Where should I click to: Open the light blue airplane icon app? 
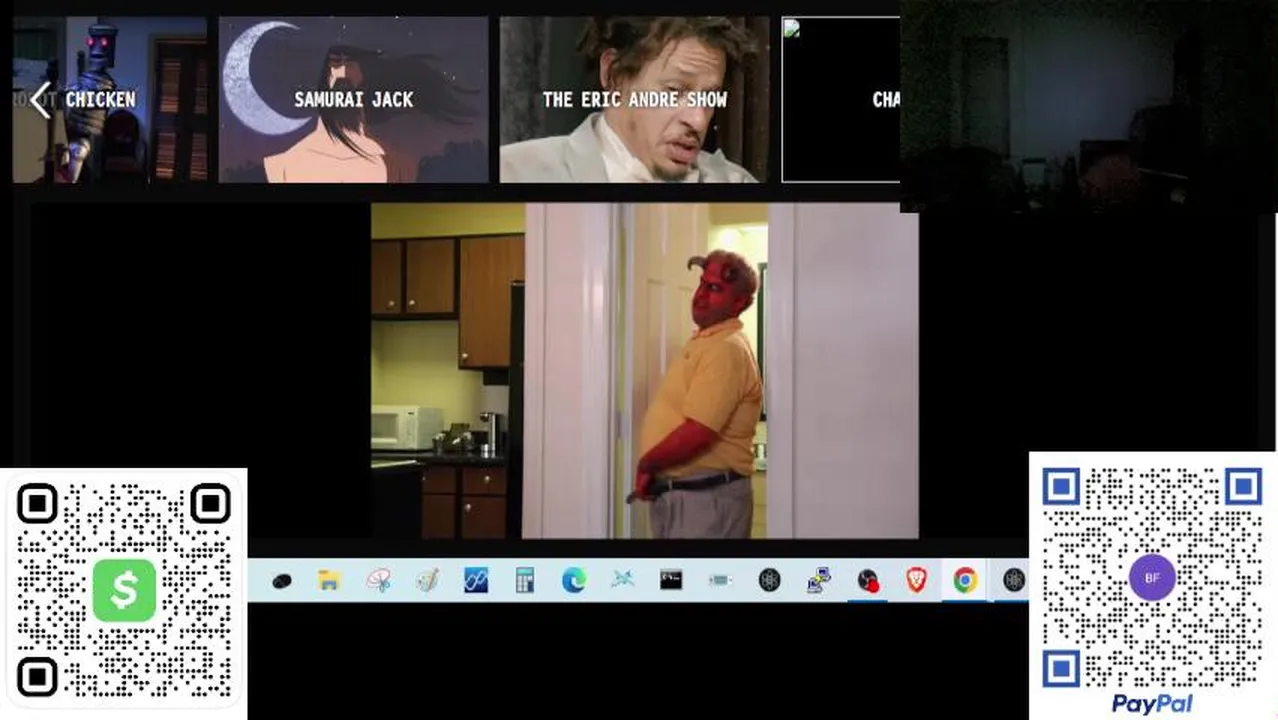coord(622,581)
